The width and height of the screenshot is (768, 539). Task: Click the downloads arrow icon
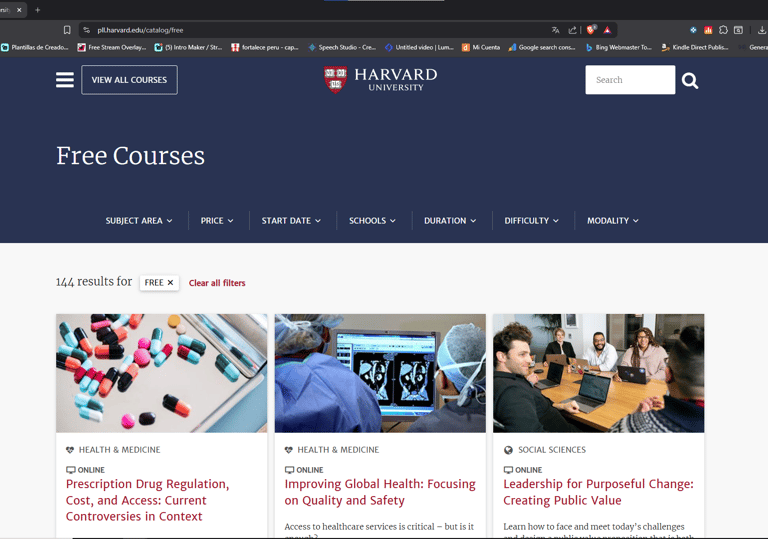(762, 30)
